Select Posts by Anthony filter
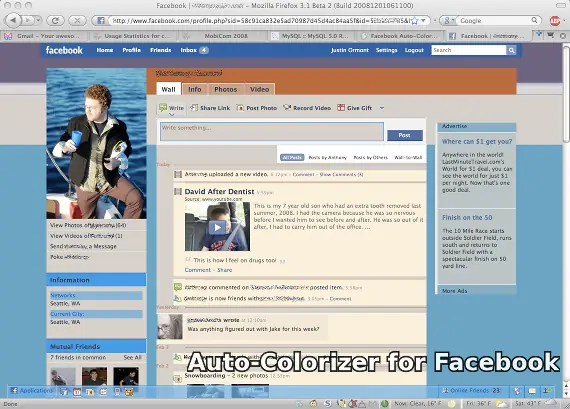The width and height of the screenshot is (570, 409). (x=328, y=157)
